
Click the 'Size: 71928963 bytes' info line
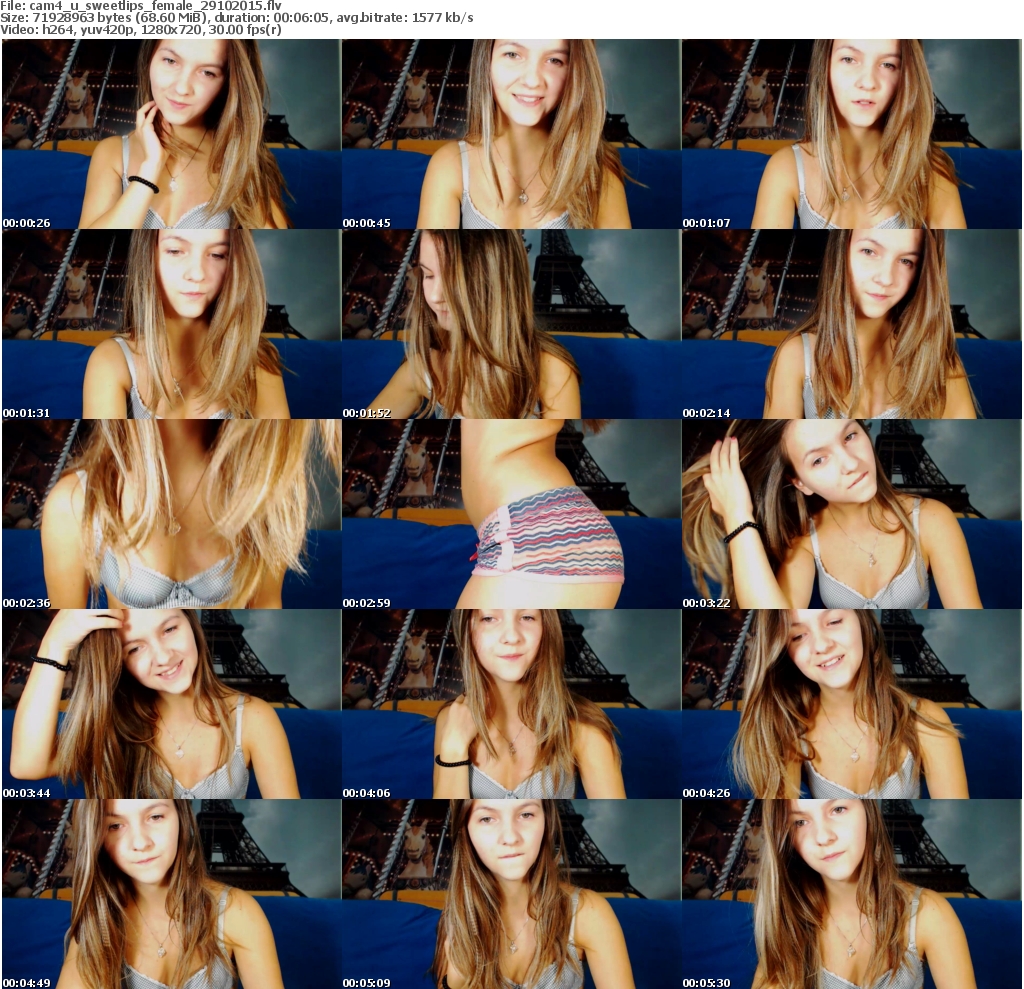click(x=237, y=18)
